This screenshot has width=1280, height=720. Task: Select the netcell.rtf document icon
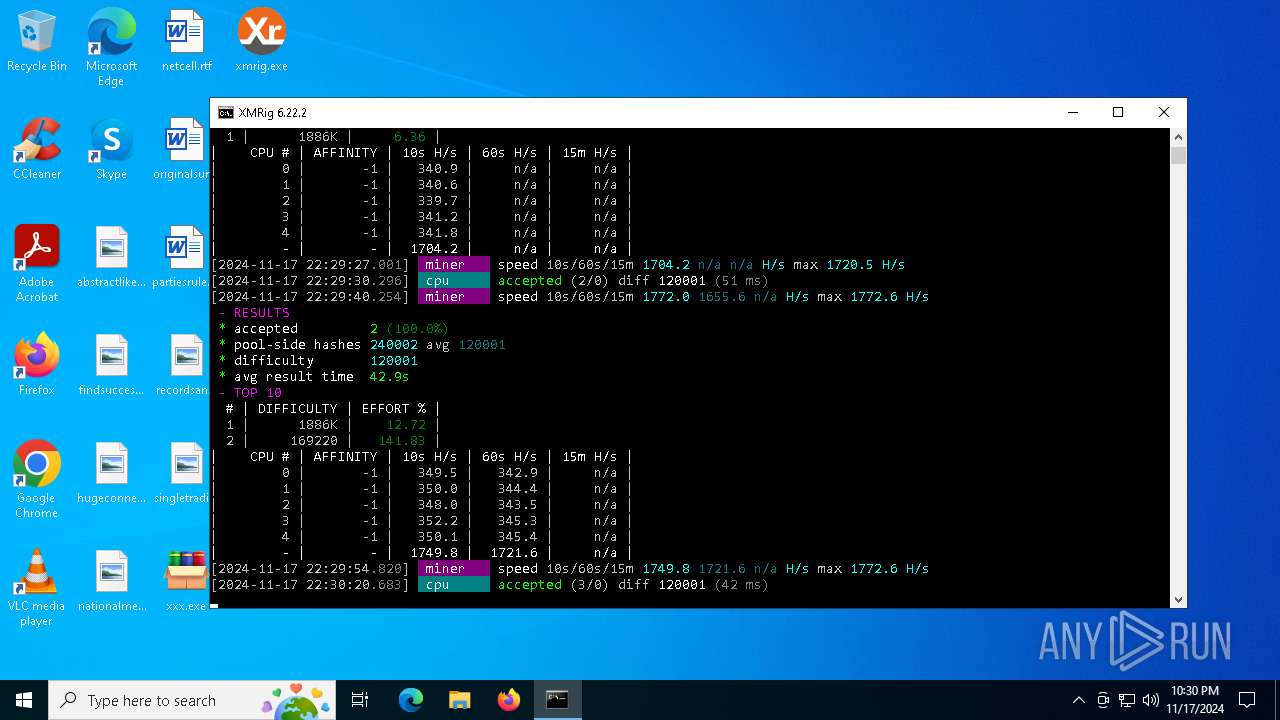tap(186, 42)
